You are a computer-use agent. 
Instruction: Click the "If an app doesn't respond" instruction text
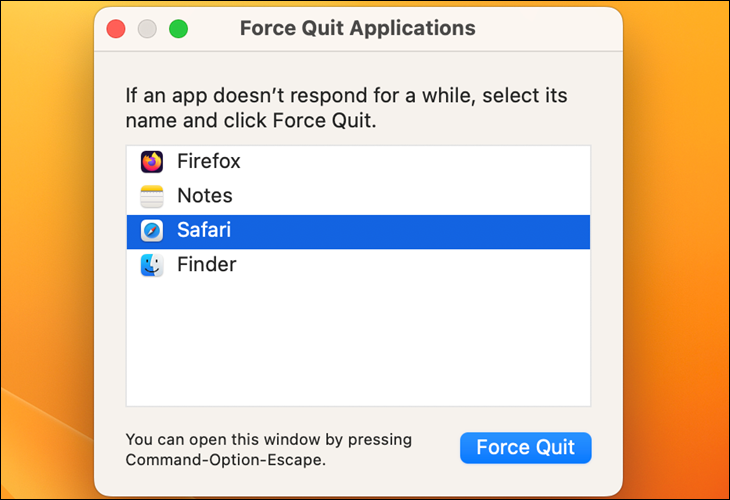[x=346, y=108]
